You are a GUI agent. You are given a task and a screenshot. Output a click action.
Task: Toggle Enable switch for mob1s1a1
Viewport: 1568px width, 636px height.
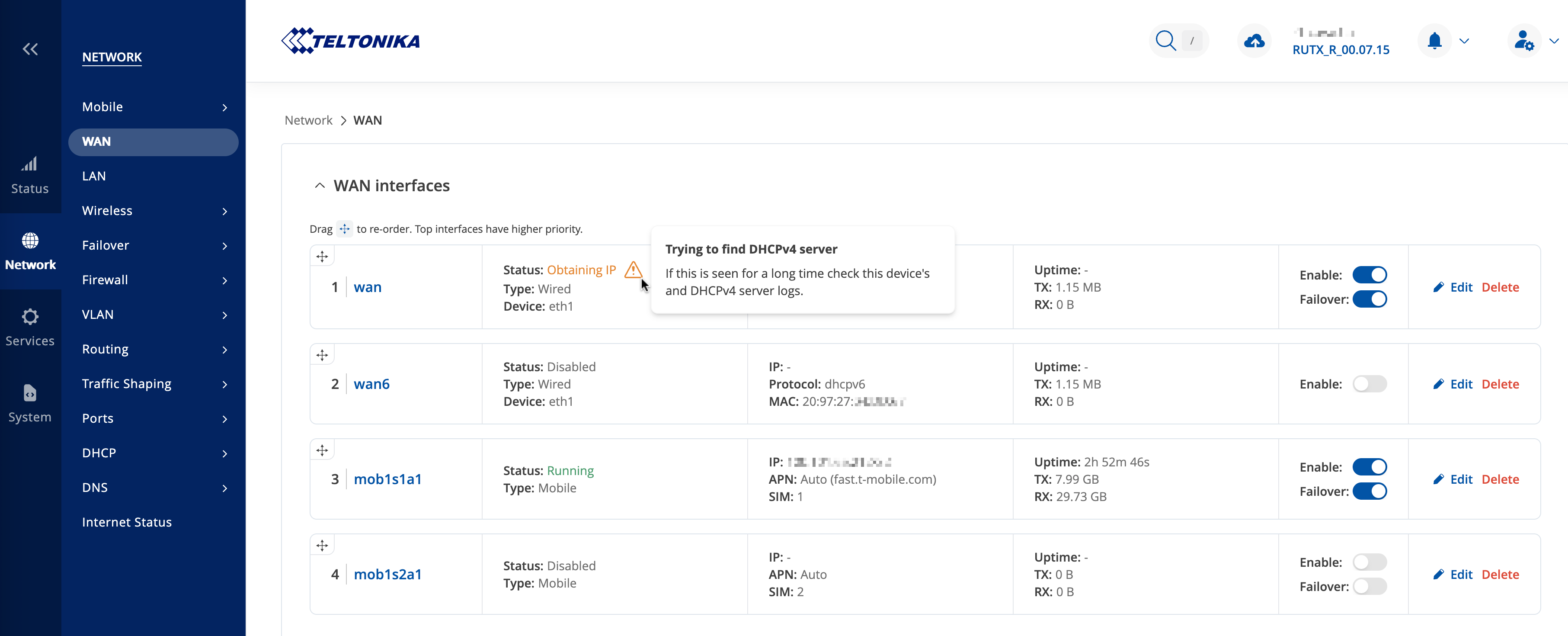[1370, 467]
